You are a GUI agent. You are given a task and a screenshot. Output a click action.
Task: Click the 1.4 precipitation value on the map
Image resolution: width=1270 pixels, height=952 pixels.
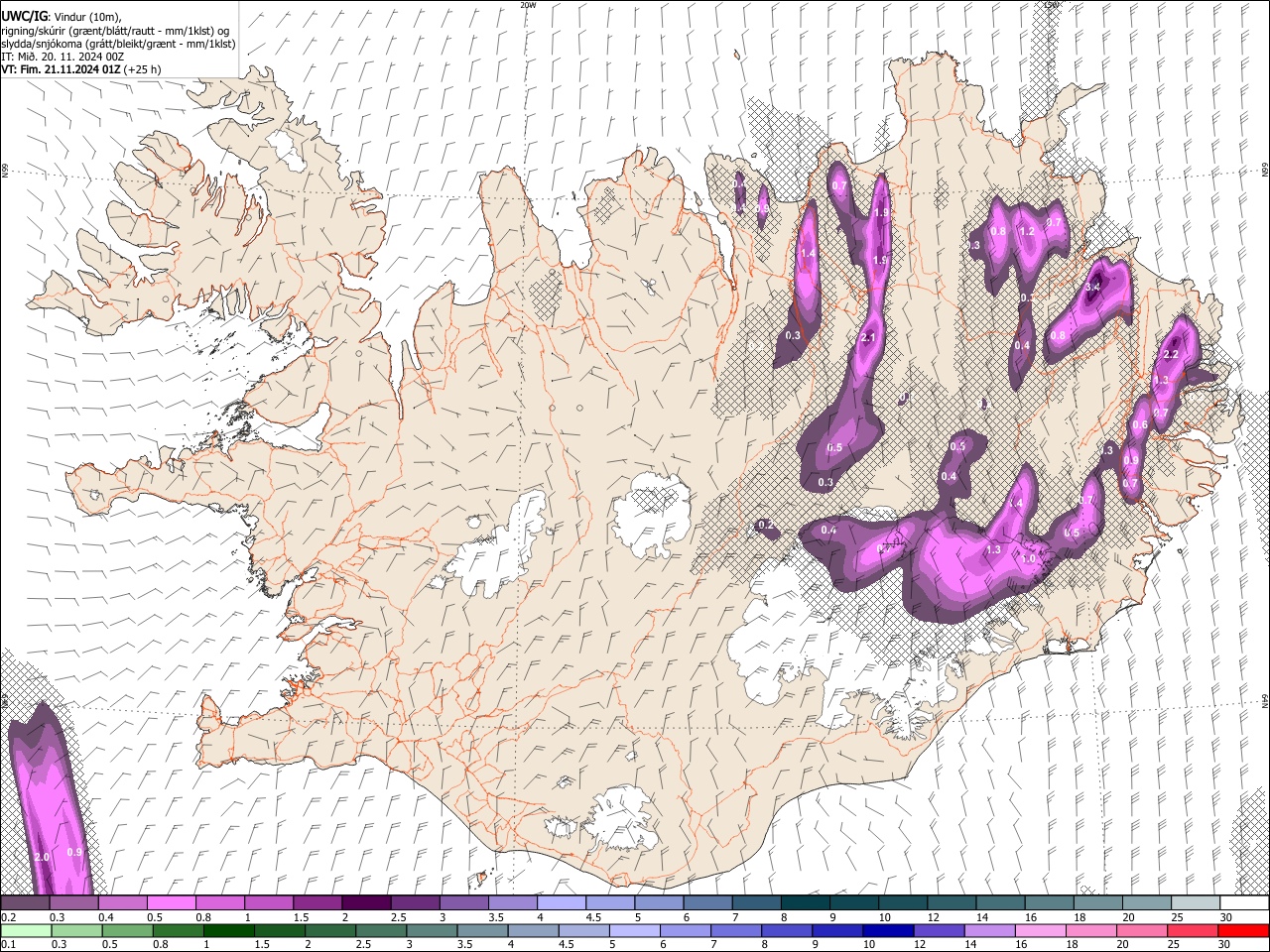808,254
